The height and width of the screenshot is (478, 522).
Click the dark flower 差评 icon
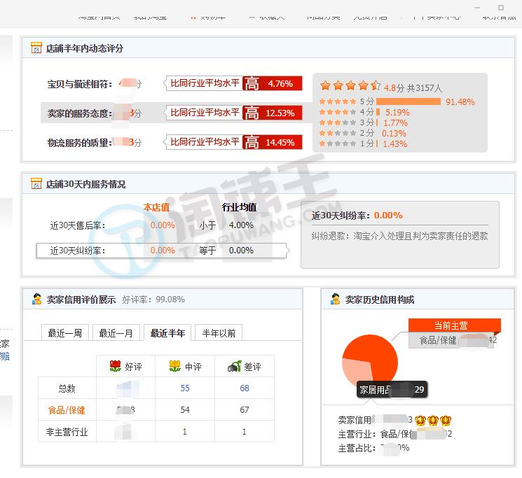click(234, 366)
